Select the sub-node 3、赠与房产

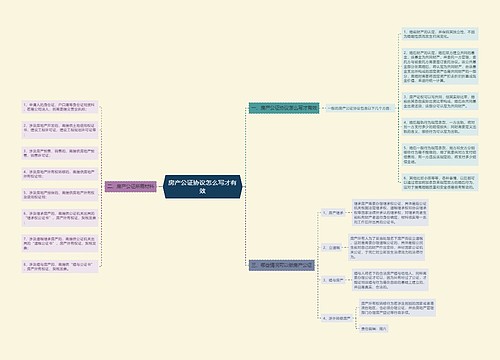click(x=333, y=280)
